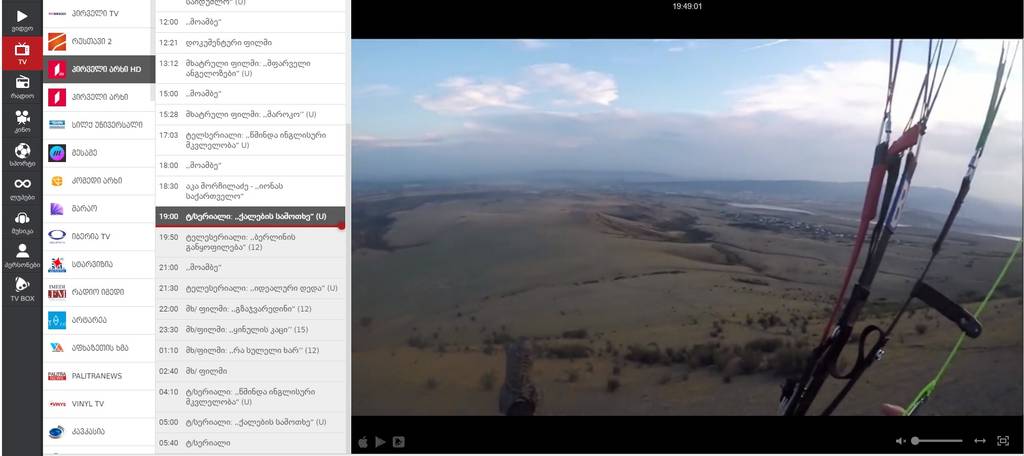Screen dimensions: 1024x456
Task: Click the highlighted 19:00 current program
Action: 251,216
